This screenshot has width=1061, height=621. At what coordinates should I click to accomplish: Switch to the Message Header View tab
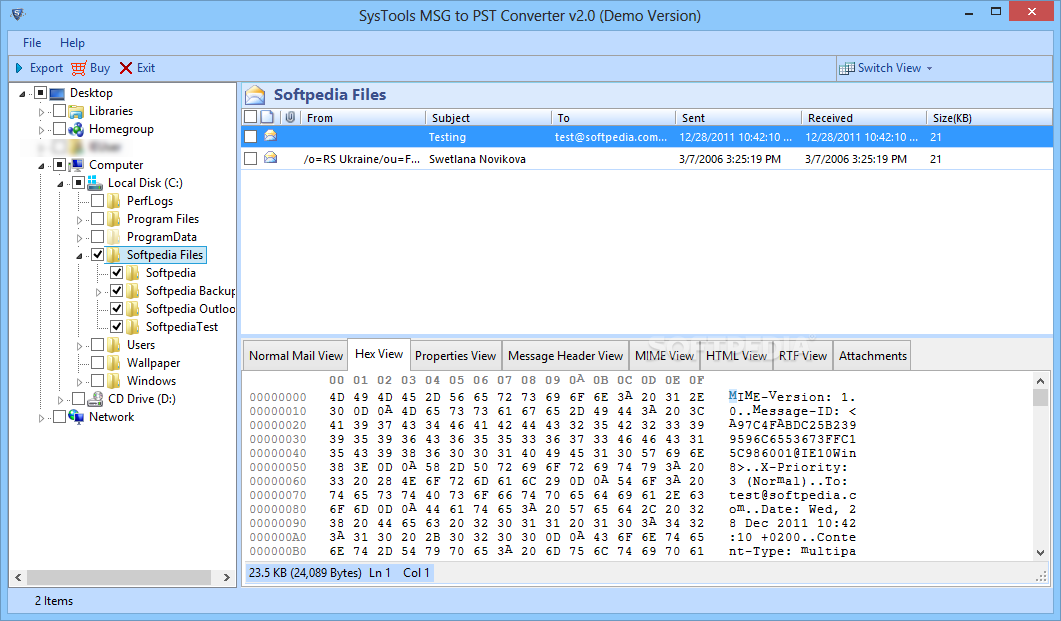[x=565, y=356]
